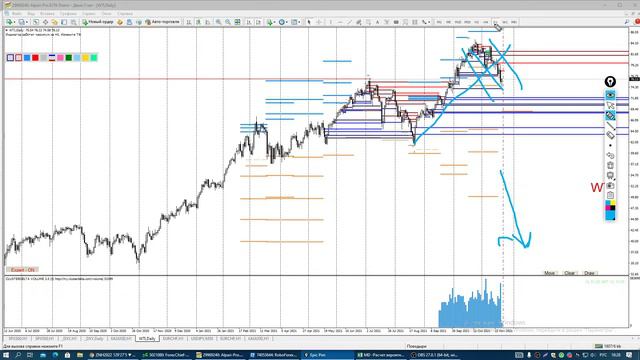Open Windows Start menu
This screenshot has height=360, width=640.
(6, 355)
